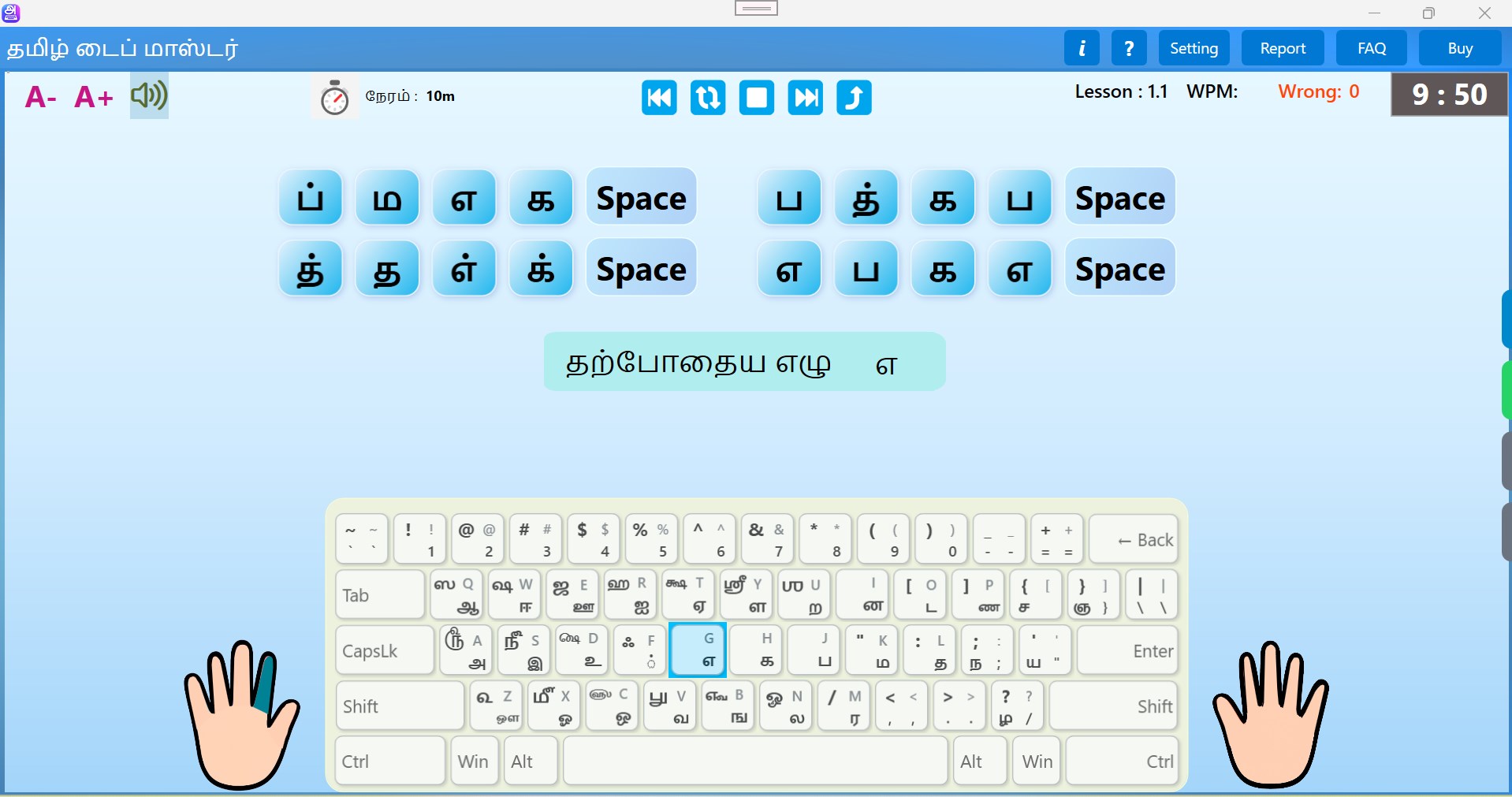The width and height of the screenshot is (1512, 797).
Task: Click the left Shift key on the keyboard
Action: 400,706
